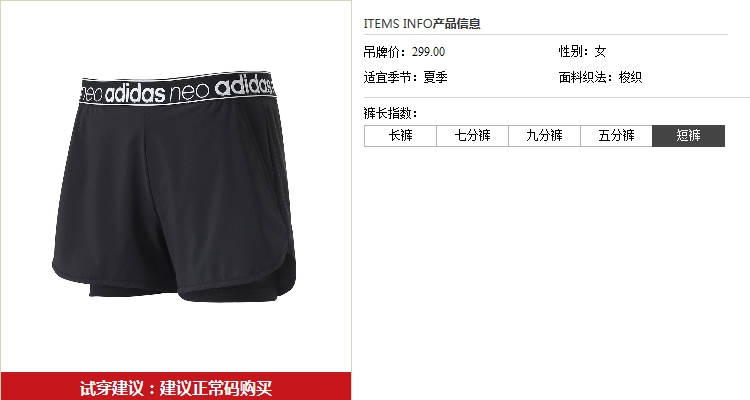The image size is (750, 400).
Task: Click the 299.00 price value
Action: [x=429, y=52]
